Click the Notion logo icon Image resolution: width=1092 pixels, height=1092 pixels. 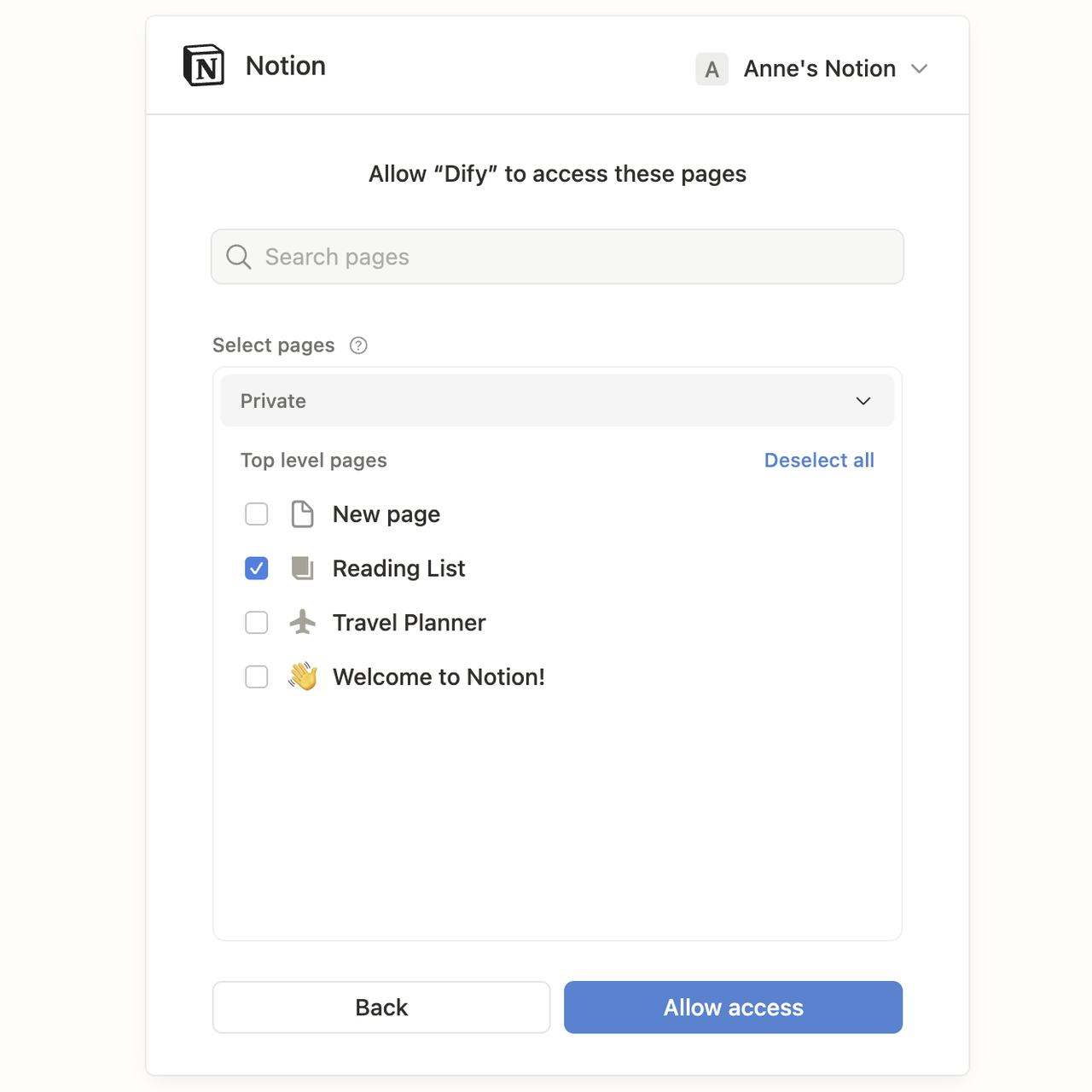point(202,64)
